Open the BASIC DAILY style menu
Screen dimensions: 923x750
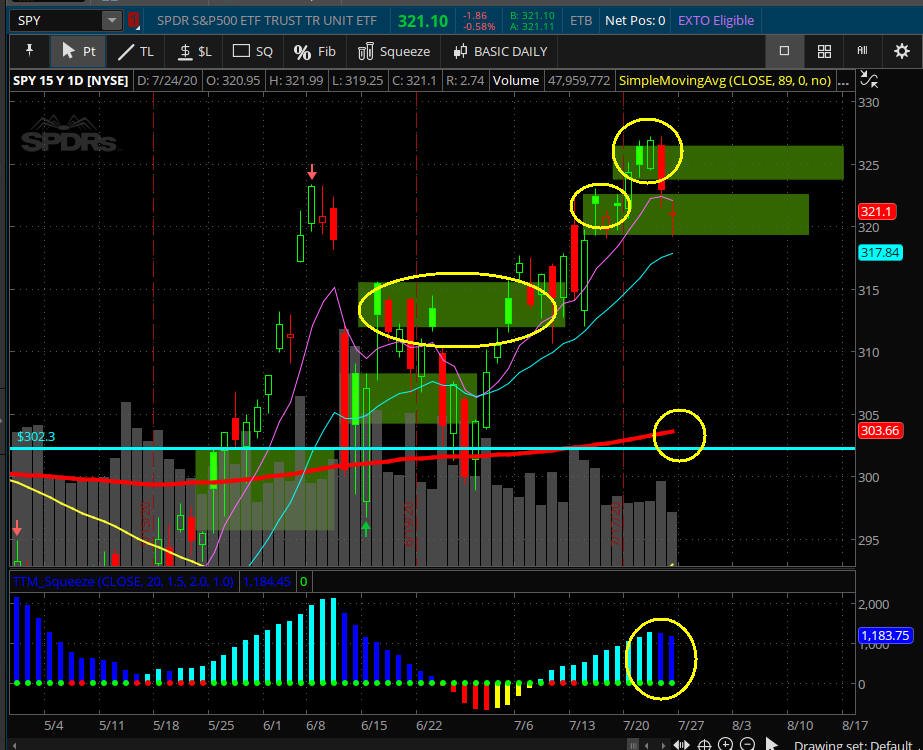tap(499, 51)
